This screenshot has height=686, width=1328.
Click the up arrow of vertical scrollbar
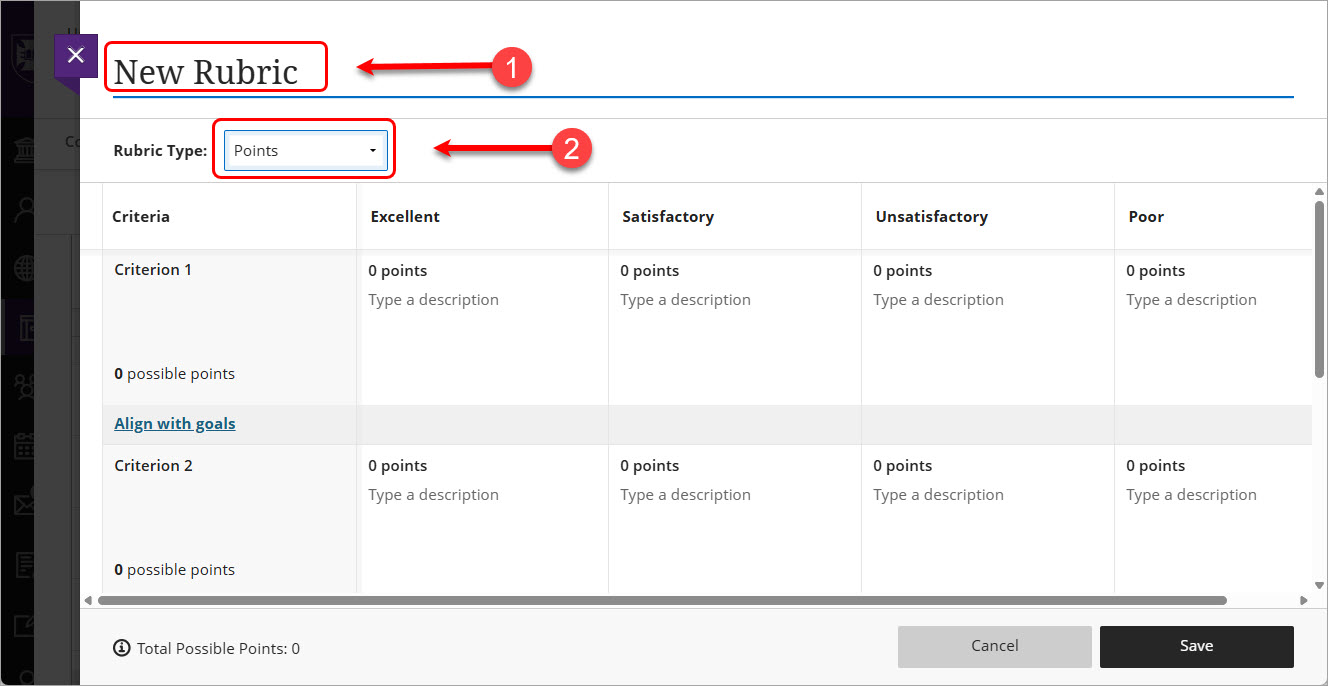(x=1320, y=191)
